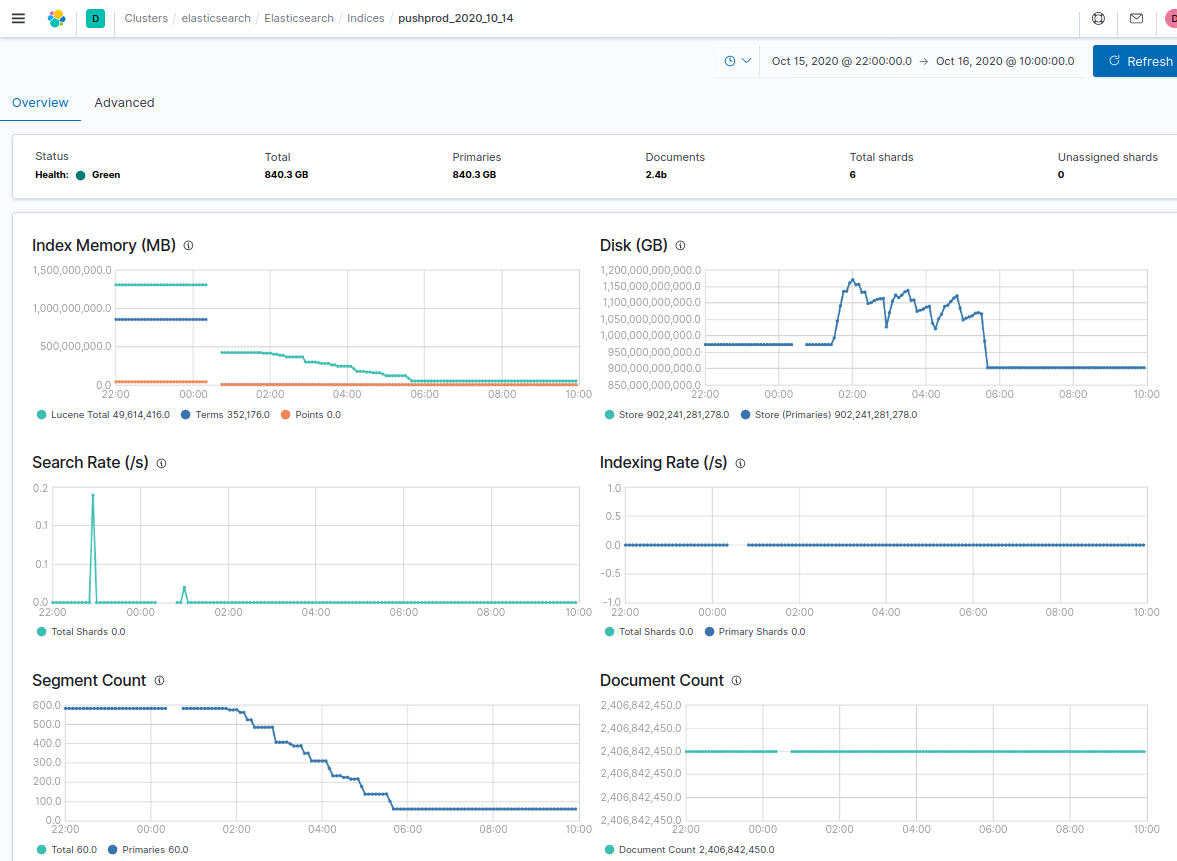
Task: Go to Indices breadcrumb link
Action: (x=366, y=18)
